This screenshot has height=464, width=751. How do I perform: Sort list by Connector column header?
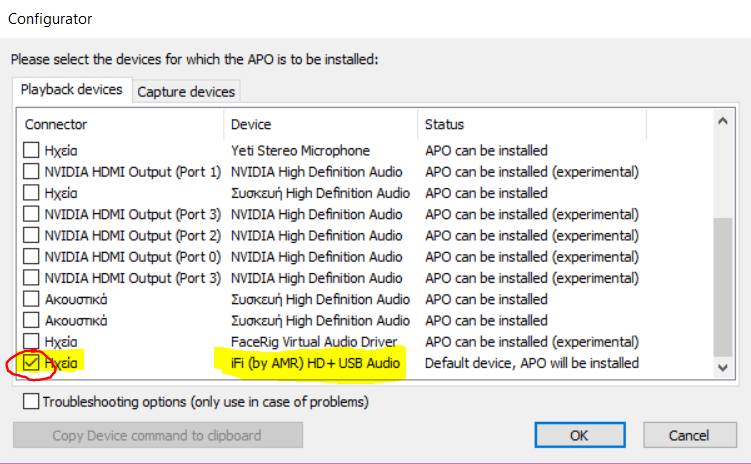pyautogui.click(x=120, y=125)
